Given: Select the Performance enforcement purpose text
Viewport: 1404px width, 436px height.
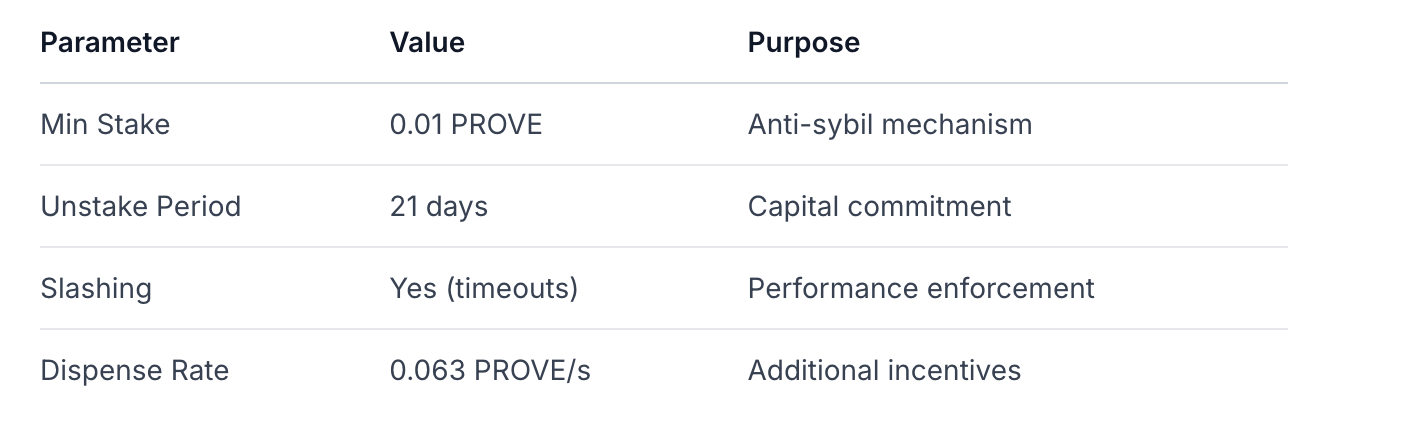Looking at the screenshot, I should point(920,289).
